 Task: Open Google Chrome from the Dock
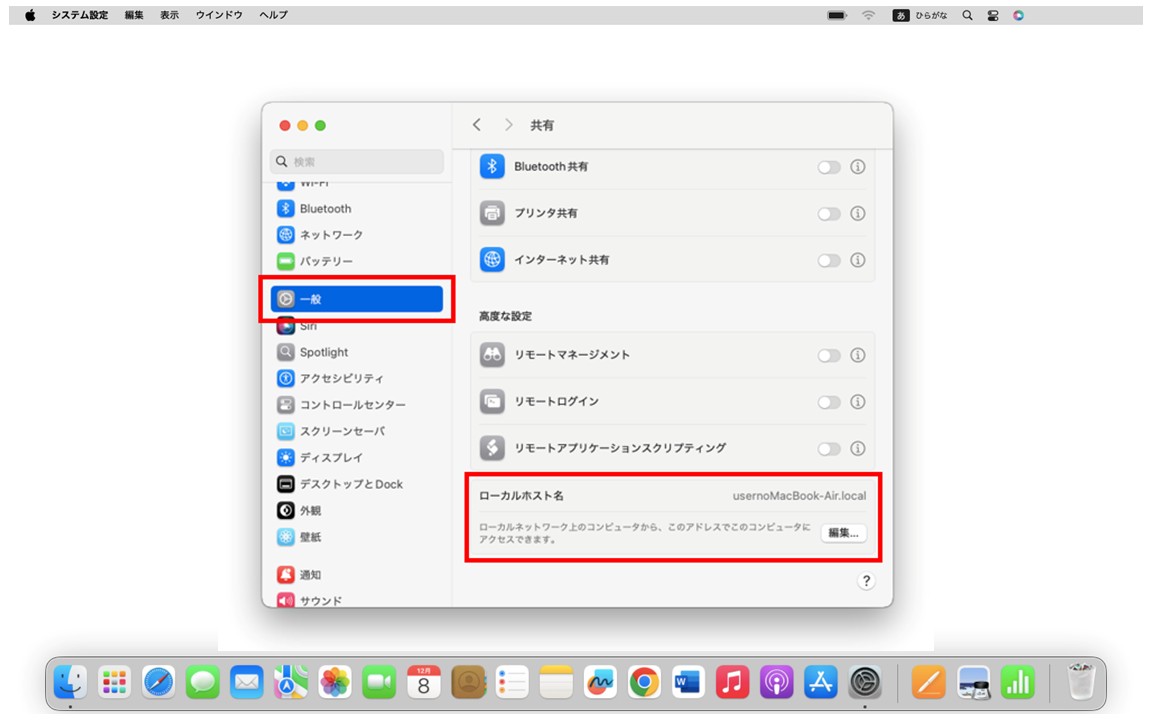(643, 683)
